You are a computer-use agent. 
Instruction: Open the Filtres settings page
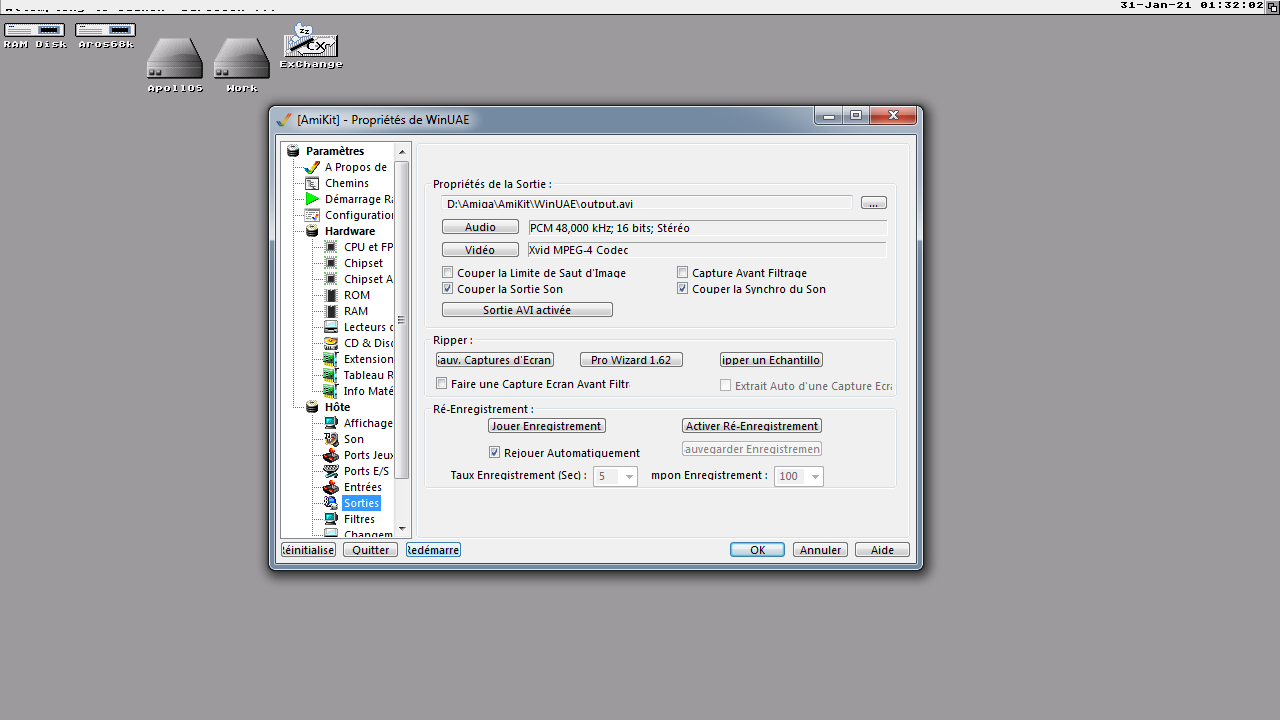[x=359, y=519]
